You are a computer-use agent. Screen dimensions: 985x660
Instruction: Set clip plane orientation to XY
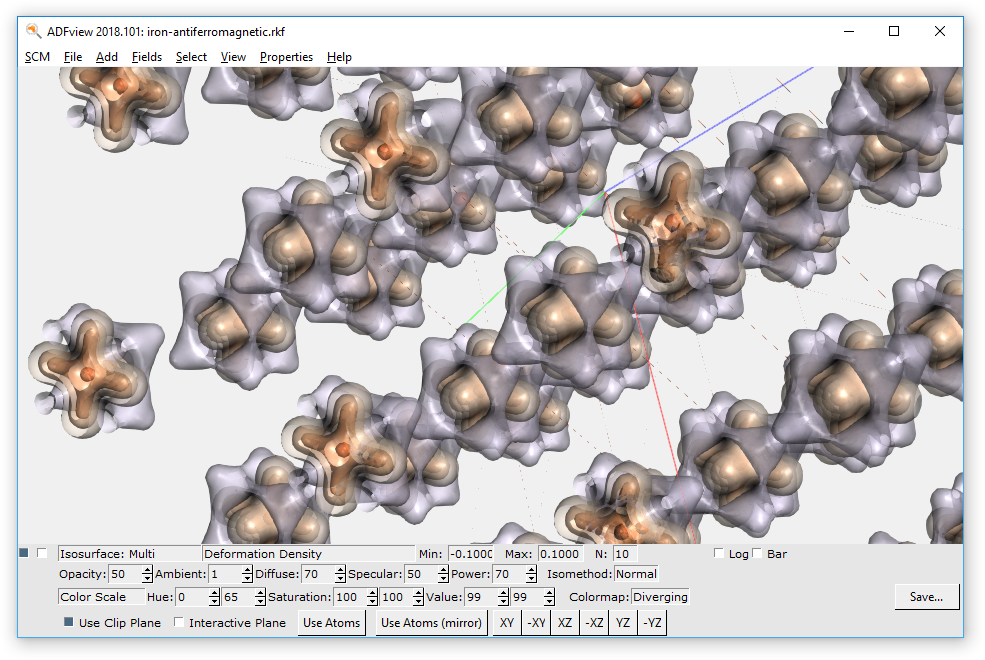[506, 622]
